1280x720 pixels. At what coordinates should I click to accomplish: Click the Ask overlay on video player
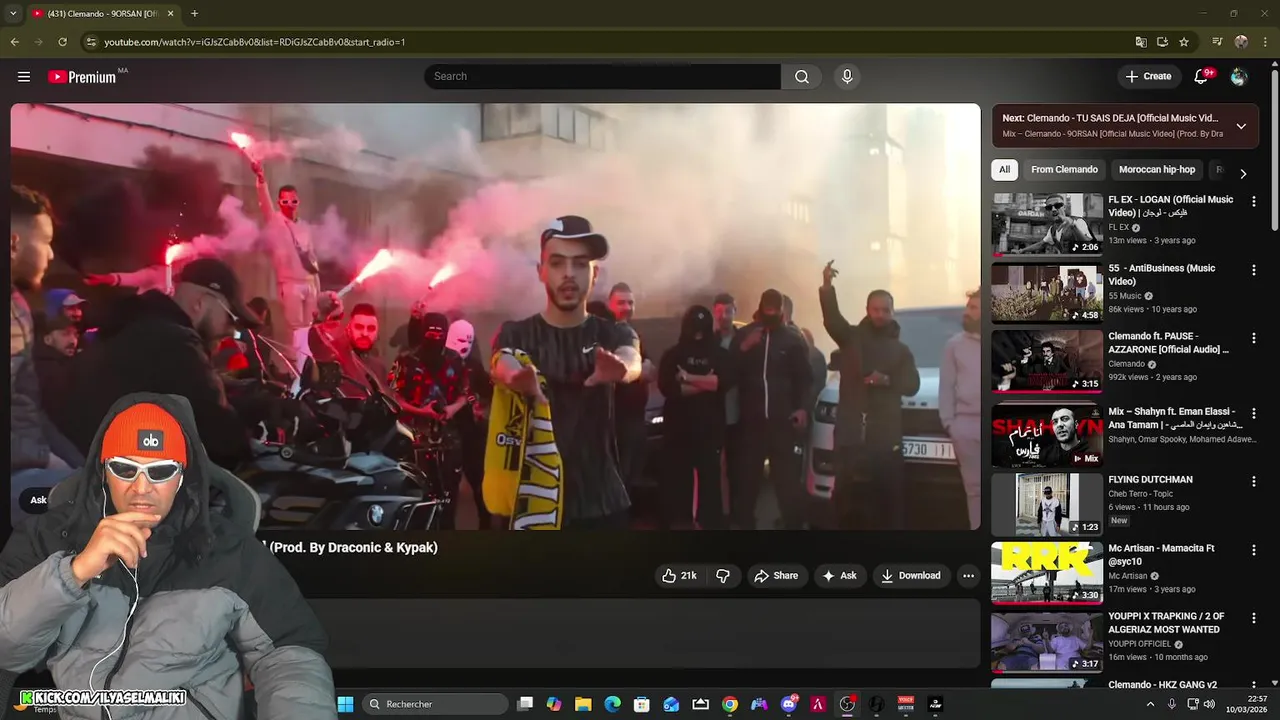[38, 500]
